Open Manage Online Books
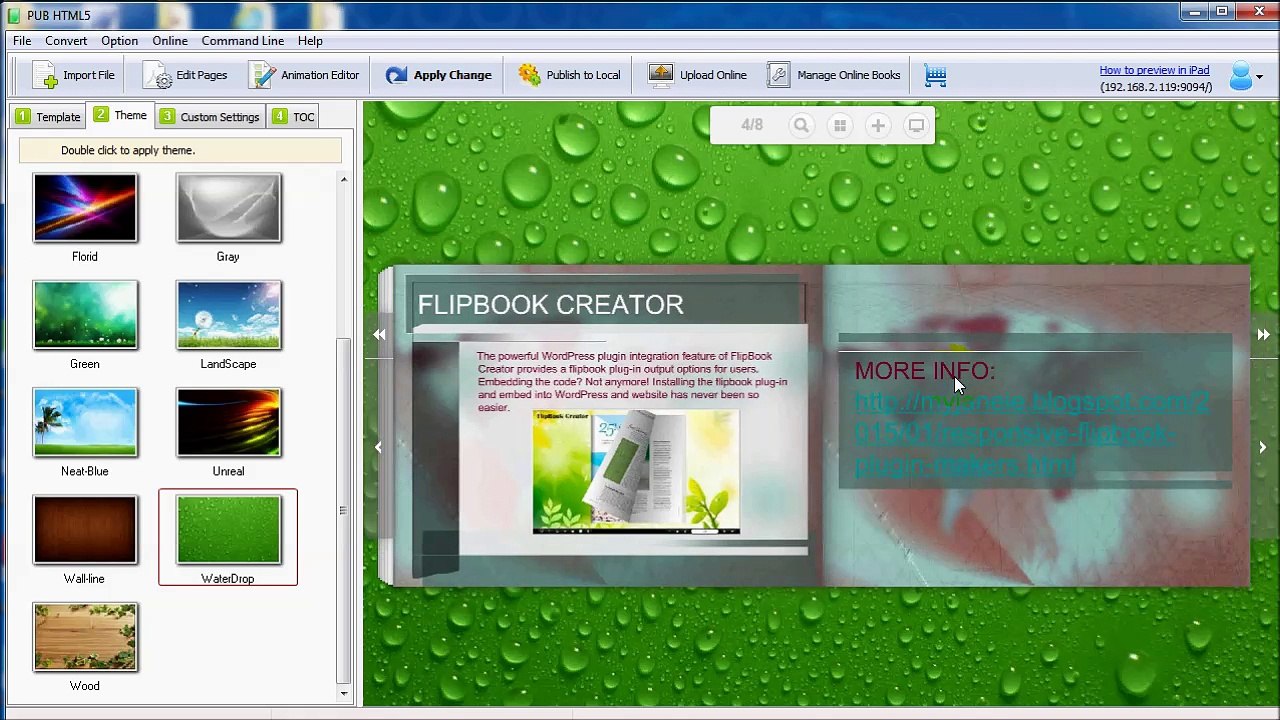This screenshot has height=720, width=1280. click(x=833, y=75)
